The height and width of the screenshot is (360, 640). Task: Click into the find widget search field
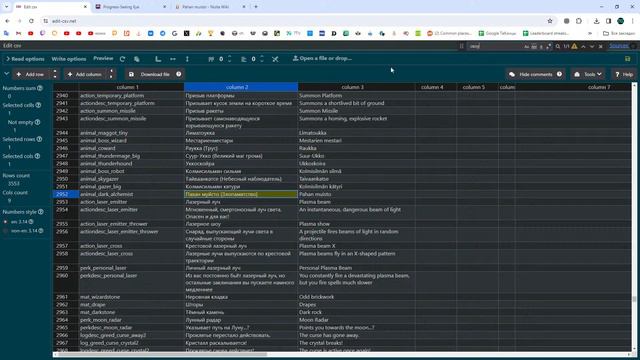(x=495, y=46)
